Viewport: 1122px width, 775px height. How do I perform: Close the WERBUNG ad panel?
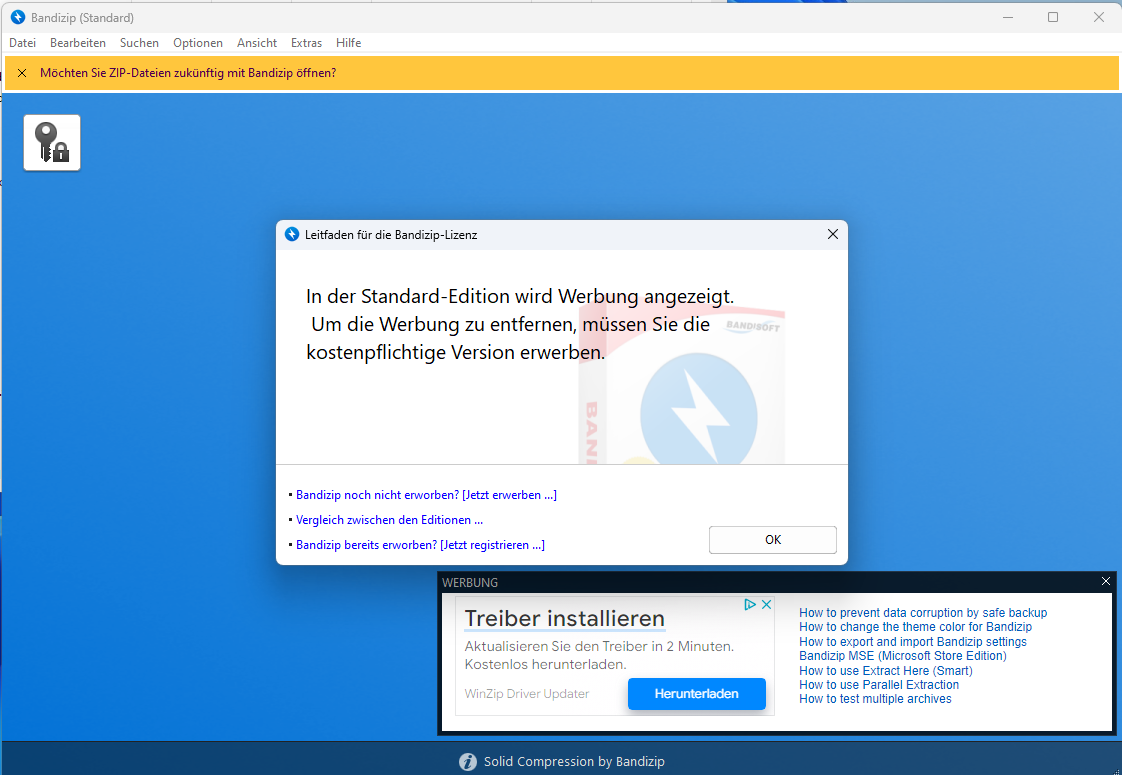[1106, 581]
